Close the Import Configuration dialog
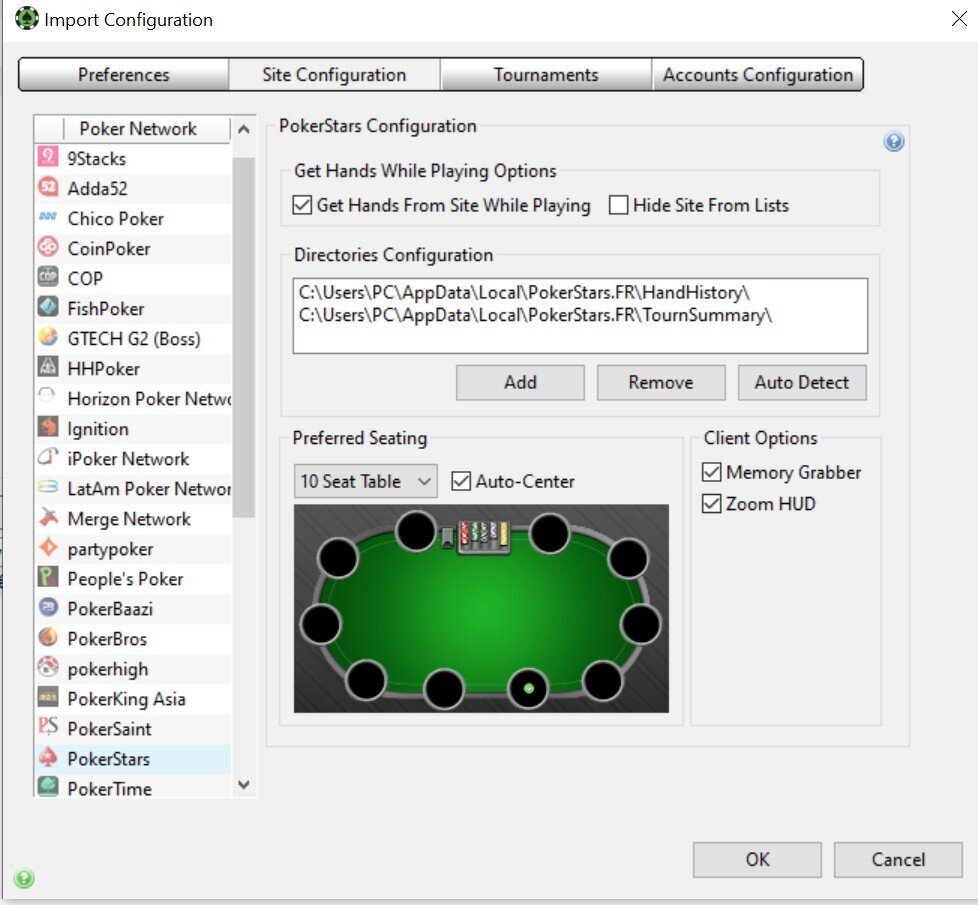 [959, 19]
